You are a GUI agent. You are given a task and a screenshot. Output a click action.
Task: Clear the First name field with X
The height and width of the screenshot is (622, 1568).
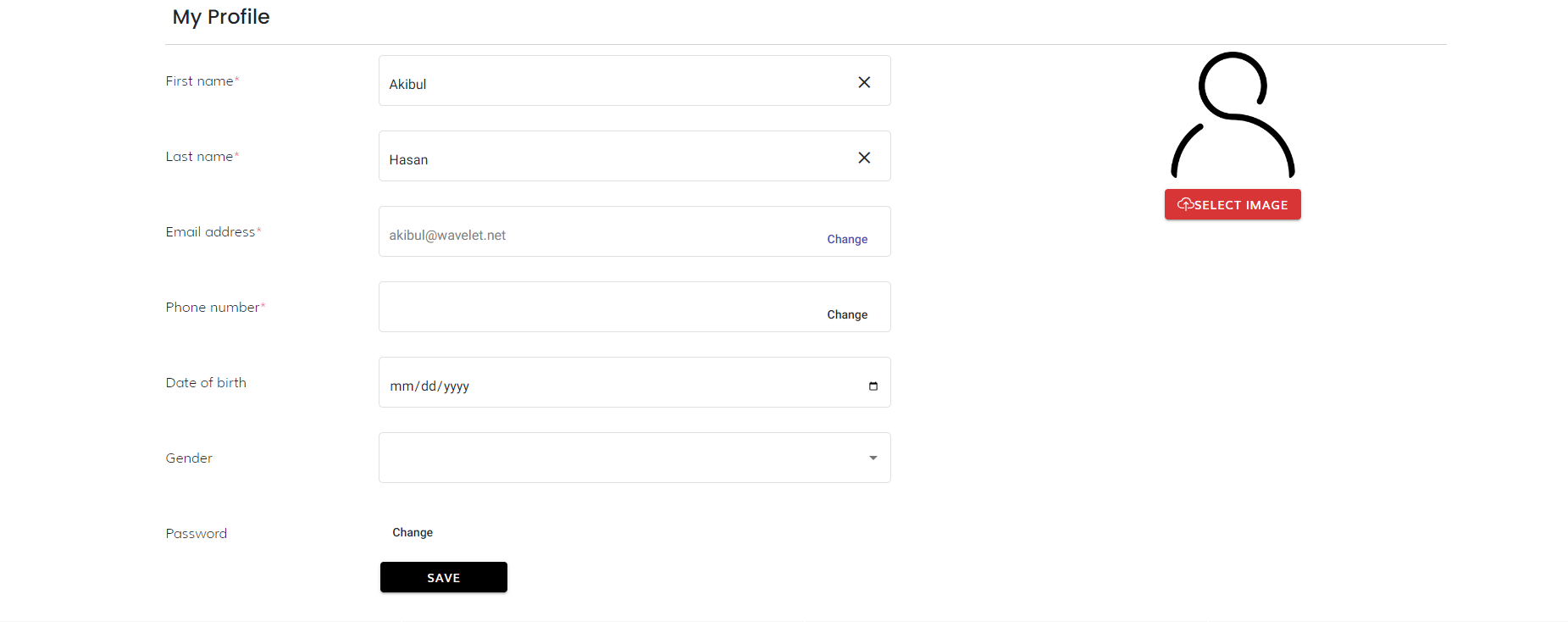pos(864,82)
